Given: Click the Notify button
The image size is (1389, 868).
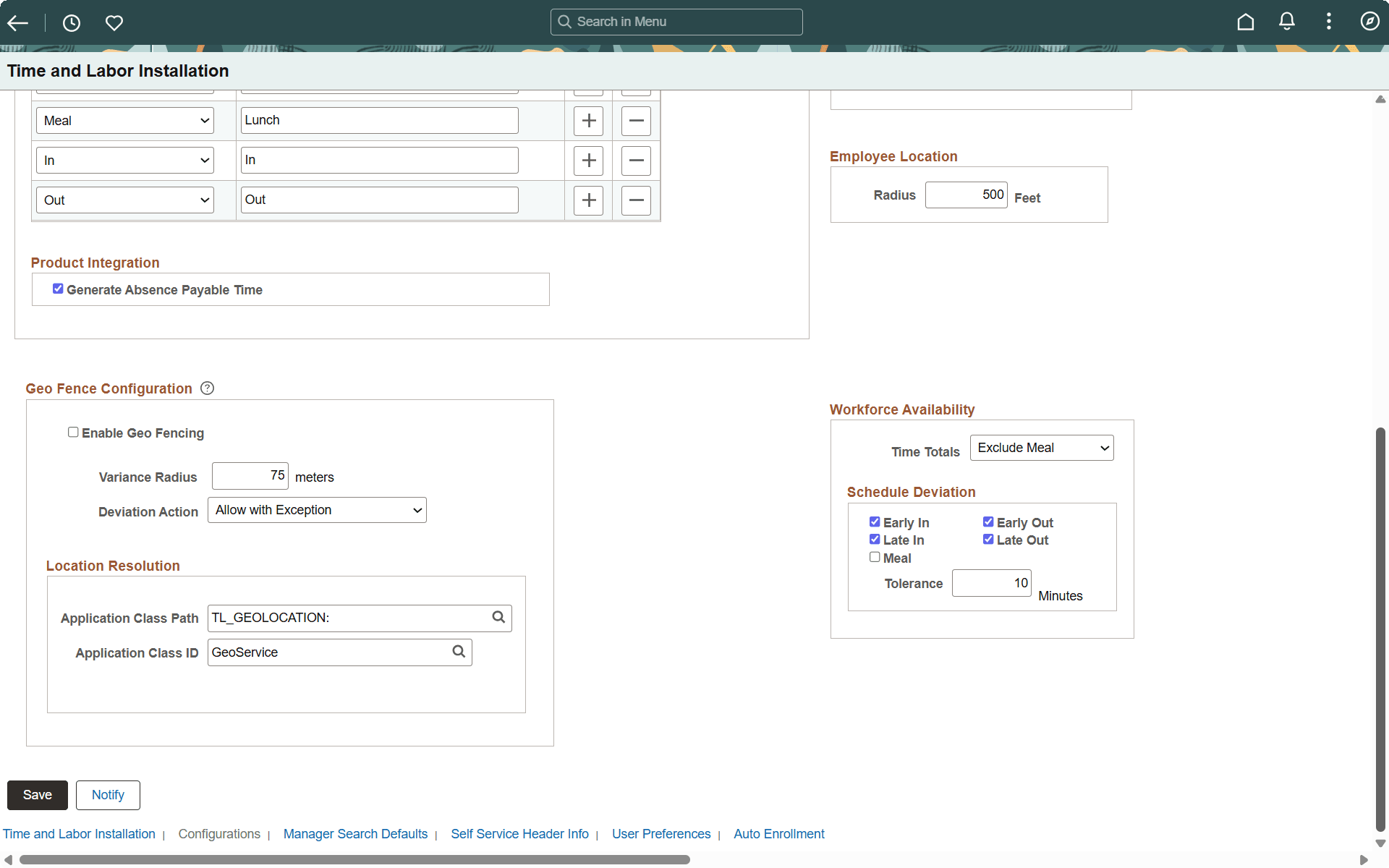Looking at the screenshot, I should tap(107, 794).
